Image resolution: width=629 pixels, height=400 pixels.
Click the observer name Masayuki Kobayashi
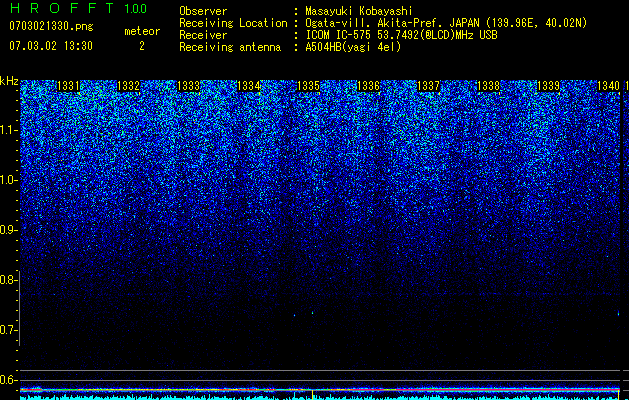pyautogui.click(x=359, y=11)
